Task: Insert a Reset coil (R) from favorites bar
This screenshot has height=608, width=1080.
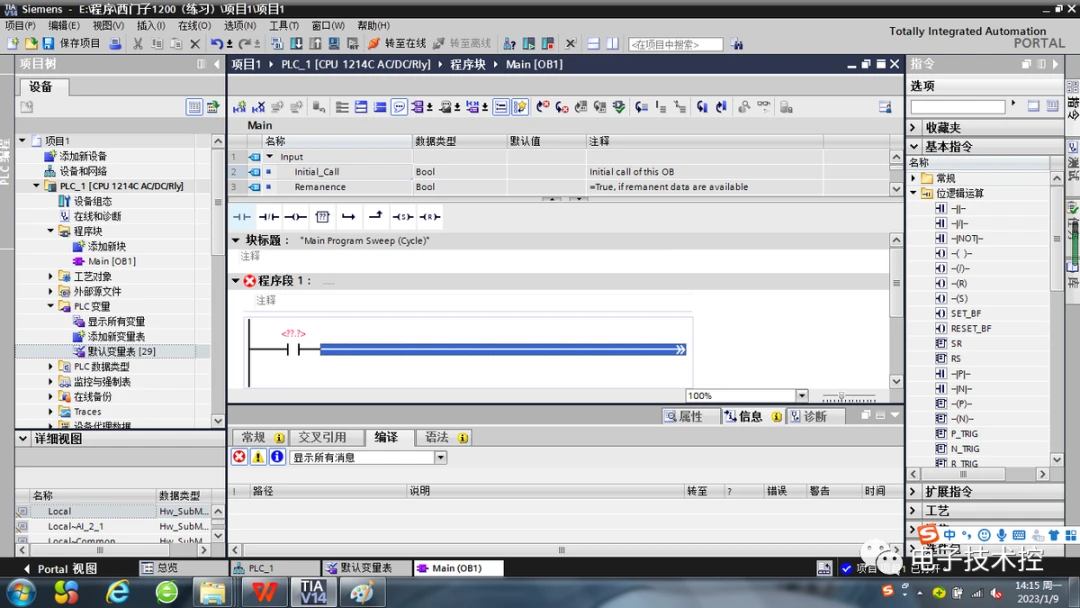Action: click(x=430, y=217)
